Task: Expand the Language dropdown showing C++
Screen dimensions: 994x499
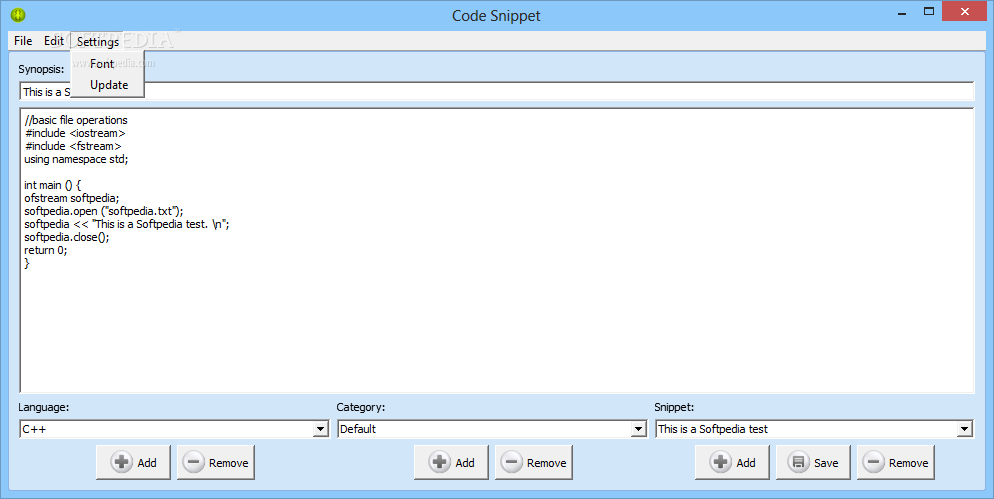Action: click(x=321, y=429)
